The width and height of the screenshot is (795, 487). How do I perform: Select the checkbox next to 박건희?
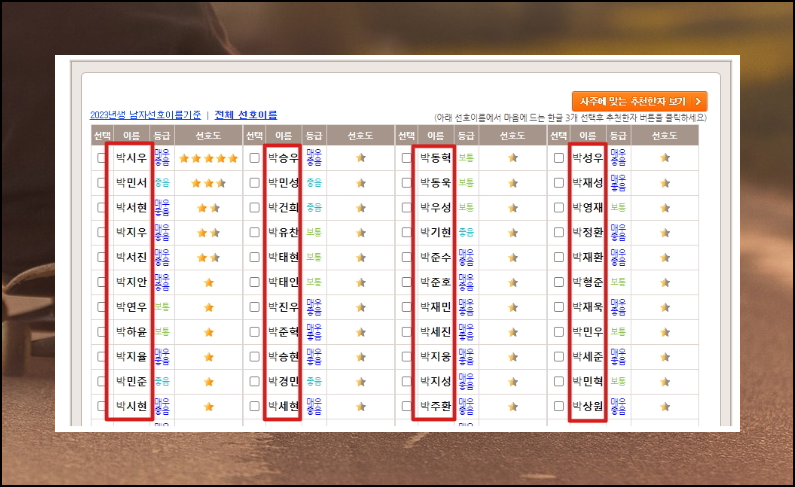pyautogui.click(x=255, y=208)
